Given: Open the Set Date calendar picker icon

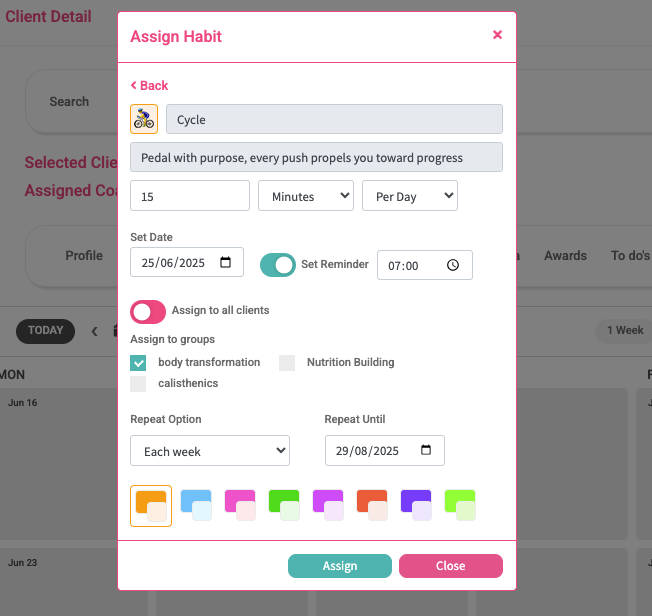Looking at the screenshot, I should (x=226, y=263).
